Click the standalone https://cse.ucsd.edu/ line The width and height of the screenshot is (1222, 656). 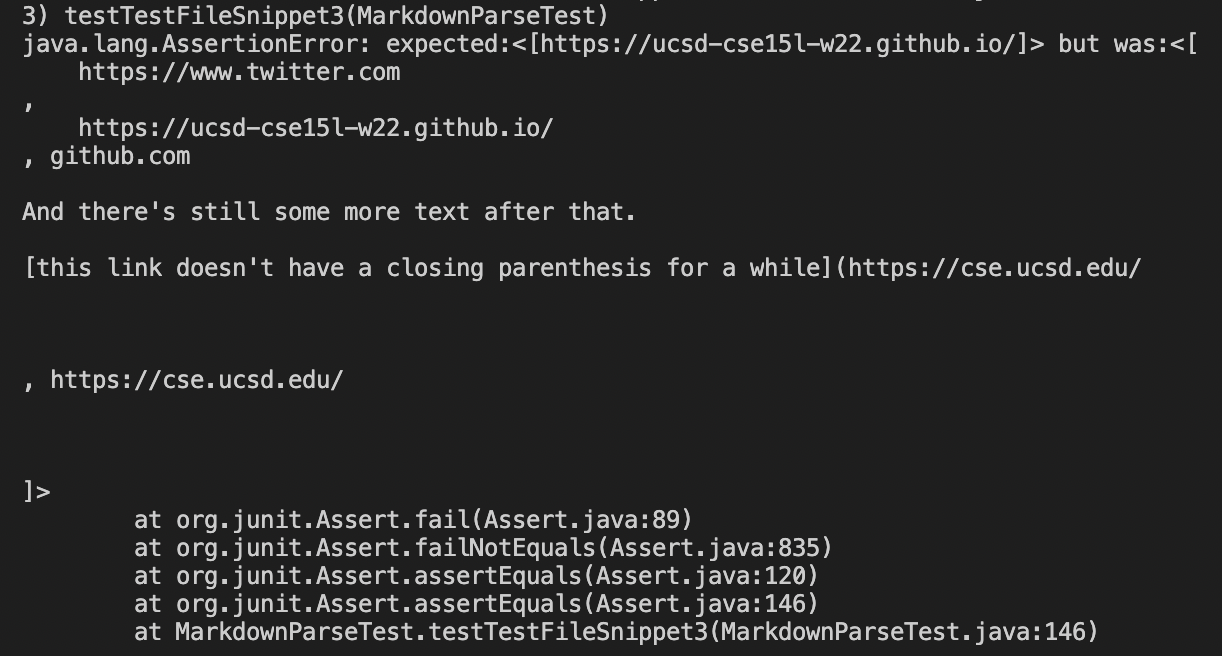[197, 380]
